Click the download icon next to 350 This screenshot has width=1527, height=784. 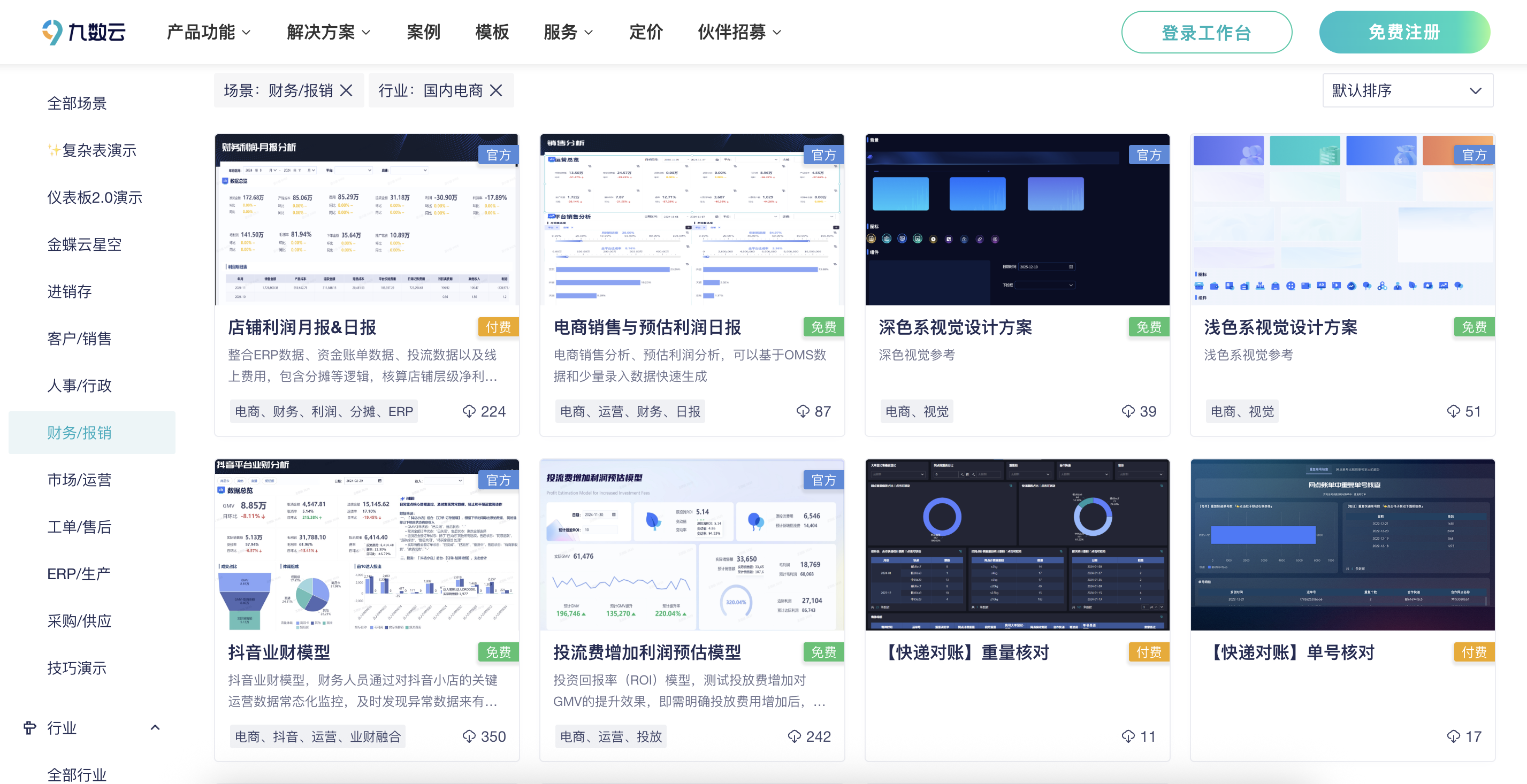[x=469, y=736]
